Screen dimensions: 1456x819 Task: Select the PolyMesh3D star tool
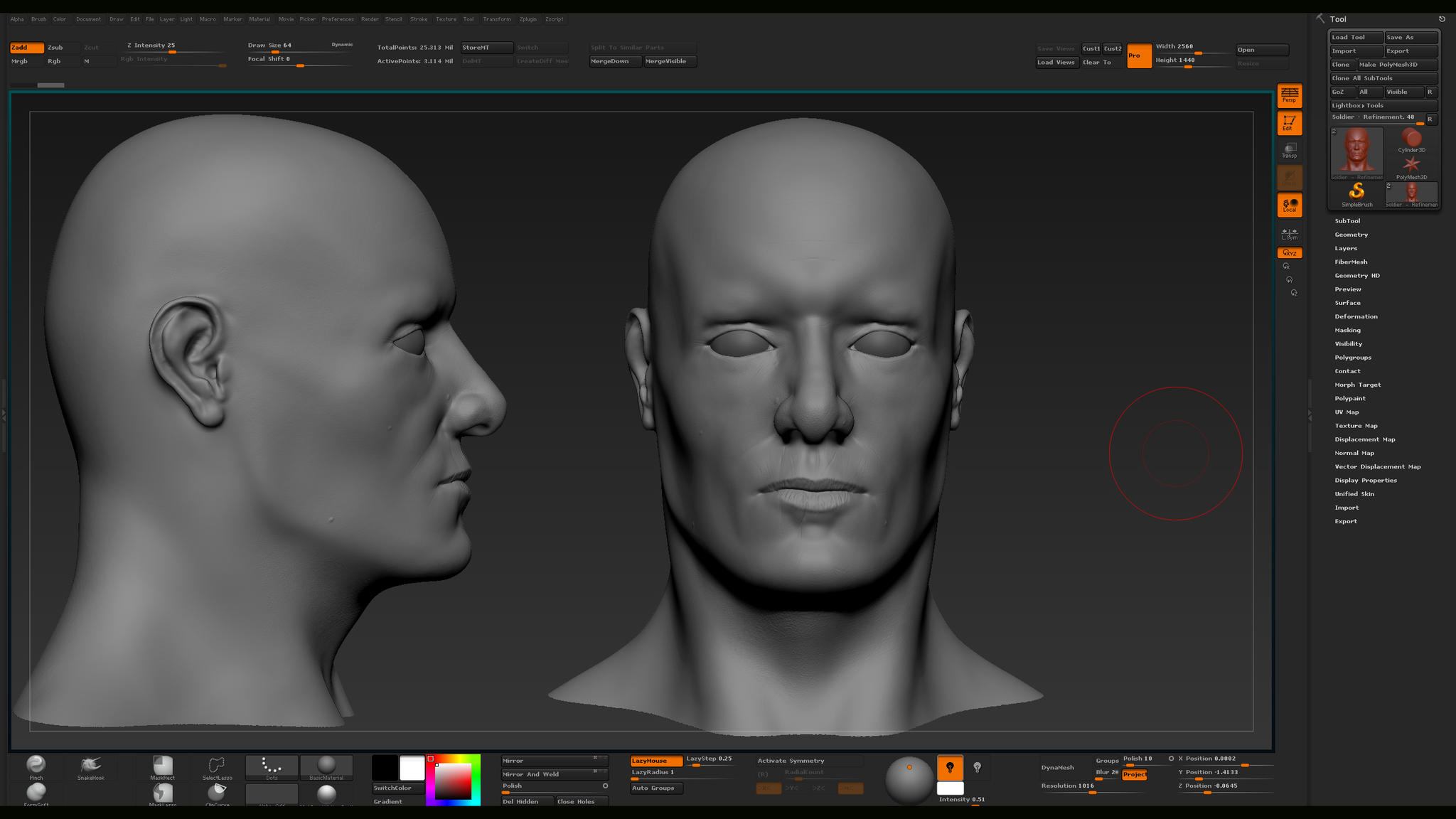coord(1411,165)
